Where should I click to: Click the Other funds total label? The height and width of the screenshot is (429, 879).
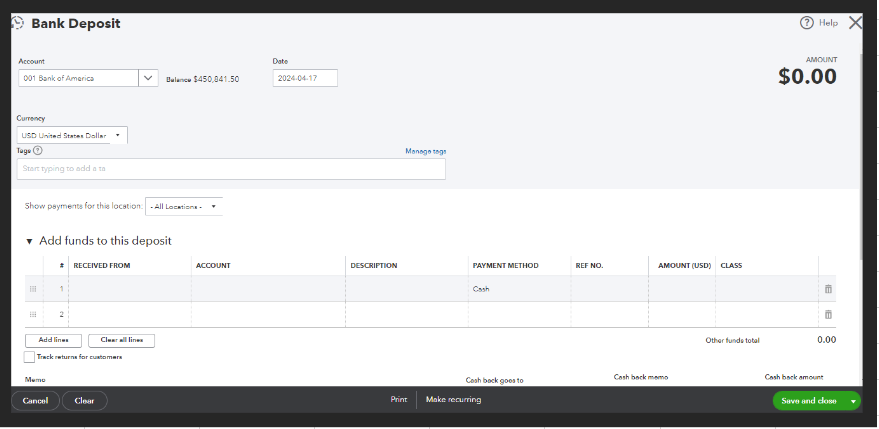(x=733, y=340)
